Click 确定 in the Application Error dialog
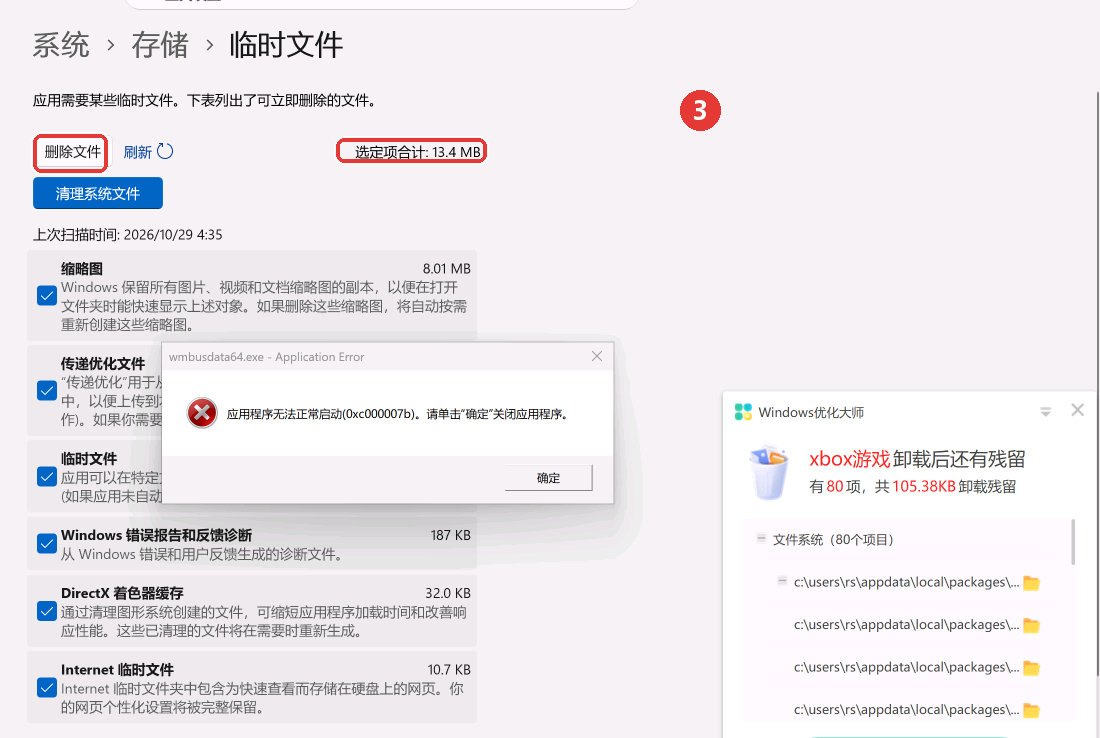Image resolution: width=1100 pixels, height=738 pixels. 548,478
